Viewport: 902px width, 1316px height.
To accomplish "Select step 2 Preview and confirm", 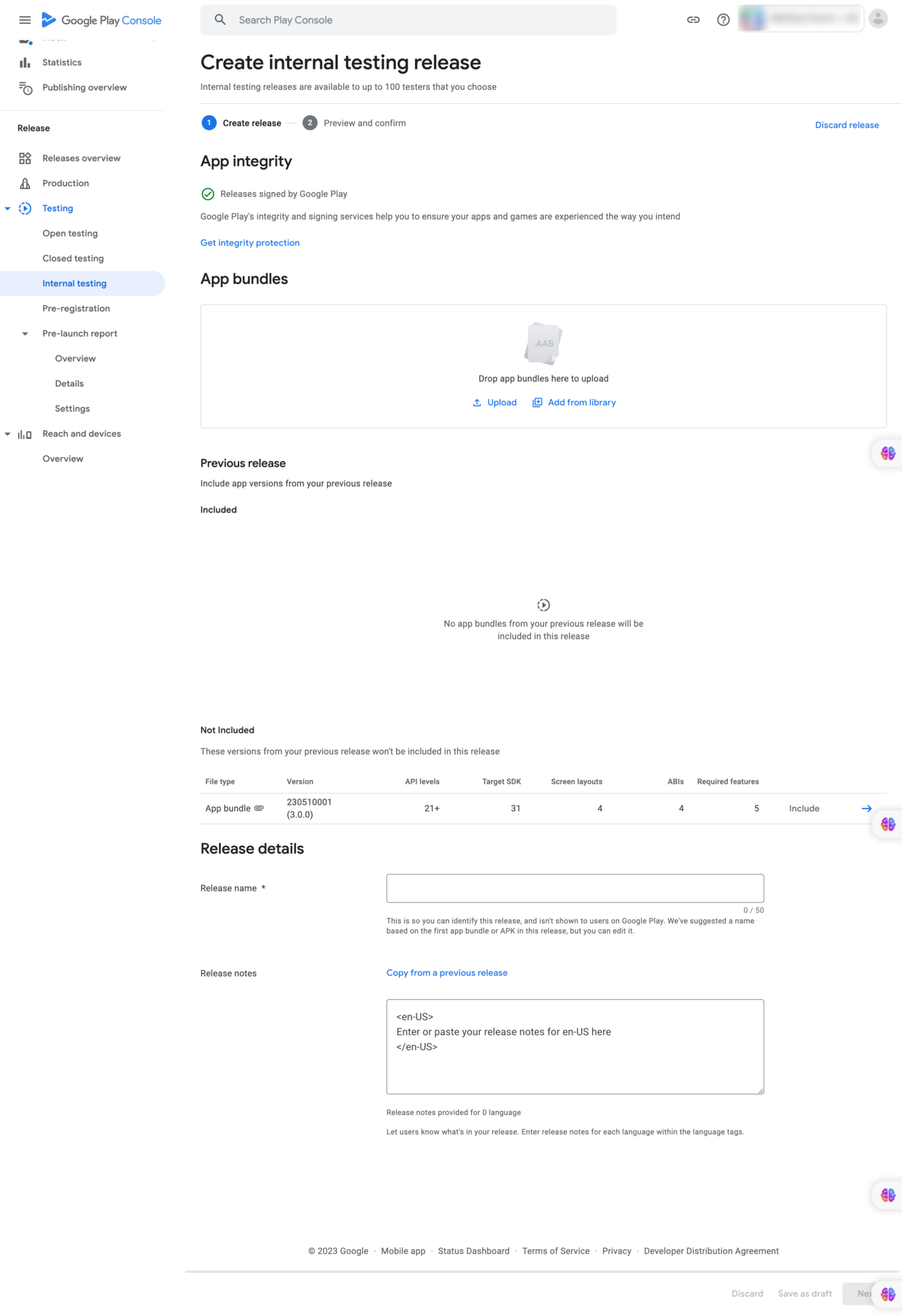I will click(x=354, y=123).
